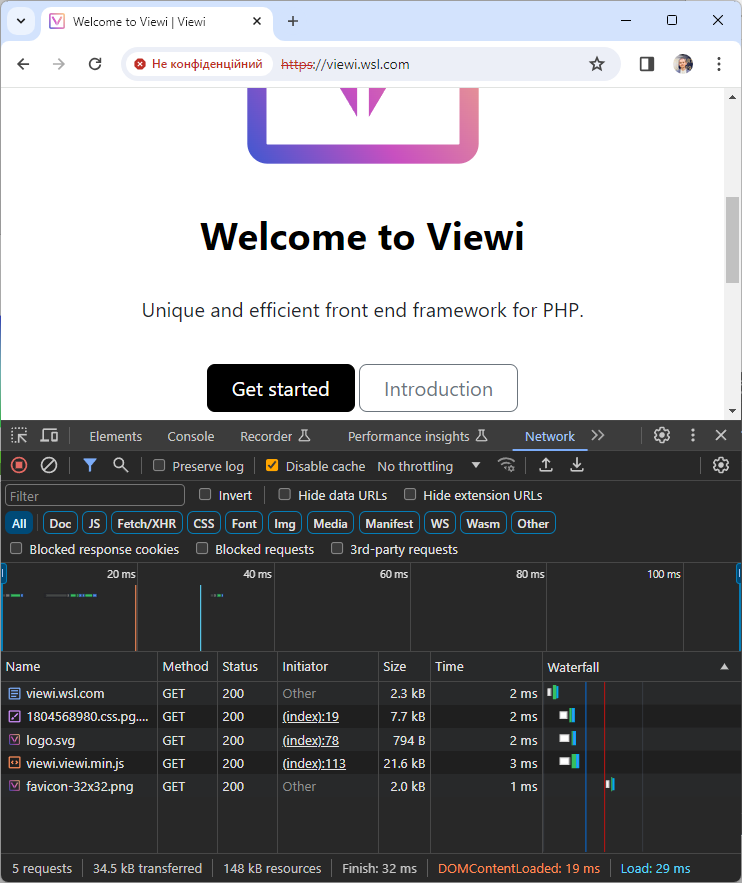
Task: Toggle the device toolbar icon
Action: coord(49,435)
